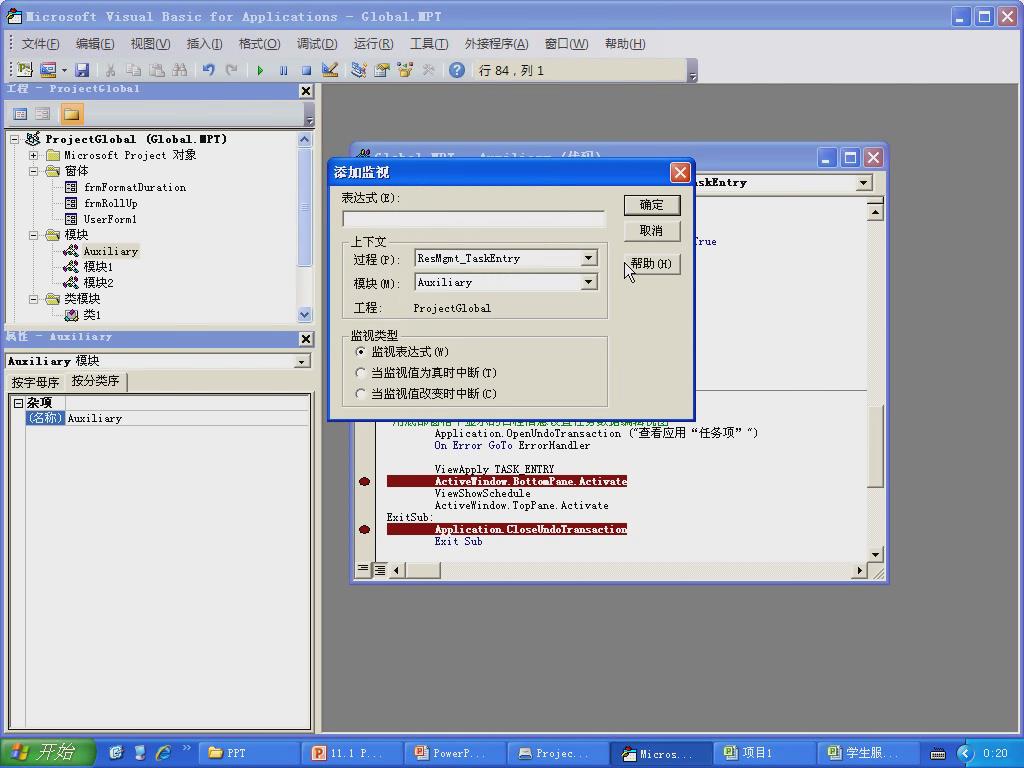Open the code window procedure dropdown
Screen dimensions: 1024x768
[x=863, y=183]
